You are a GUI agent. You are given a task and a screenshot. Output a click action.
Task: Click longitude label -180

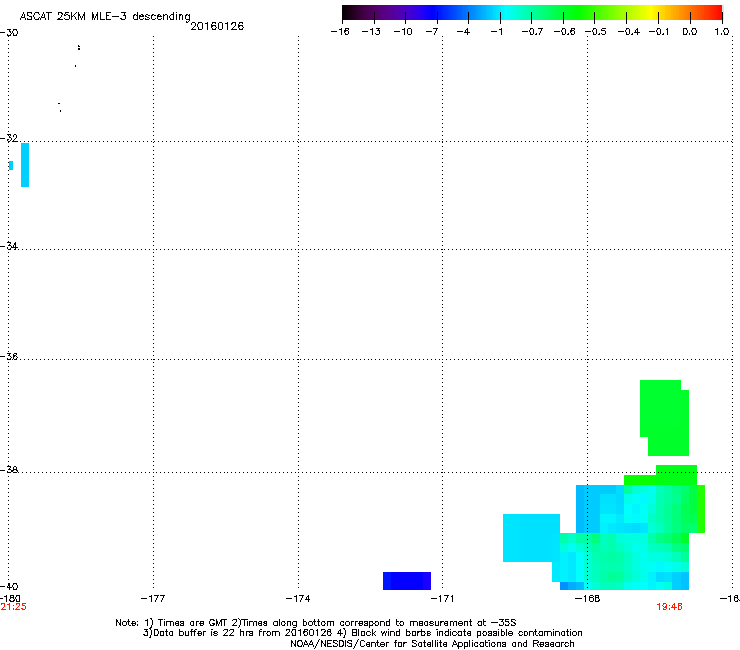[x=9, y=599]
